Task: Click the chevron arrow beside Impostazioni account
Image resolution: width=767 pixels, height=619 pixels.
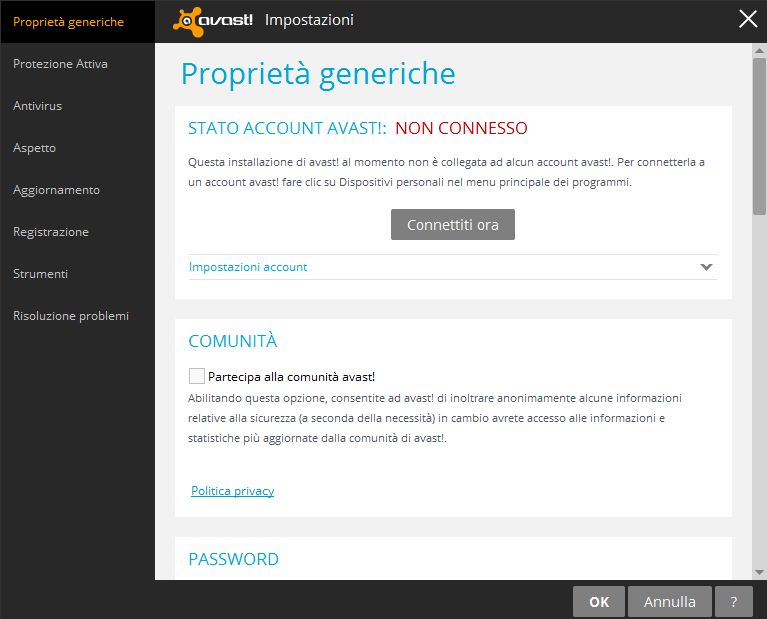Action: 706,267
